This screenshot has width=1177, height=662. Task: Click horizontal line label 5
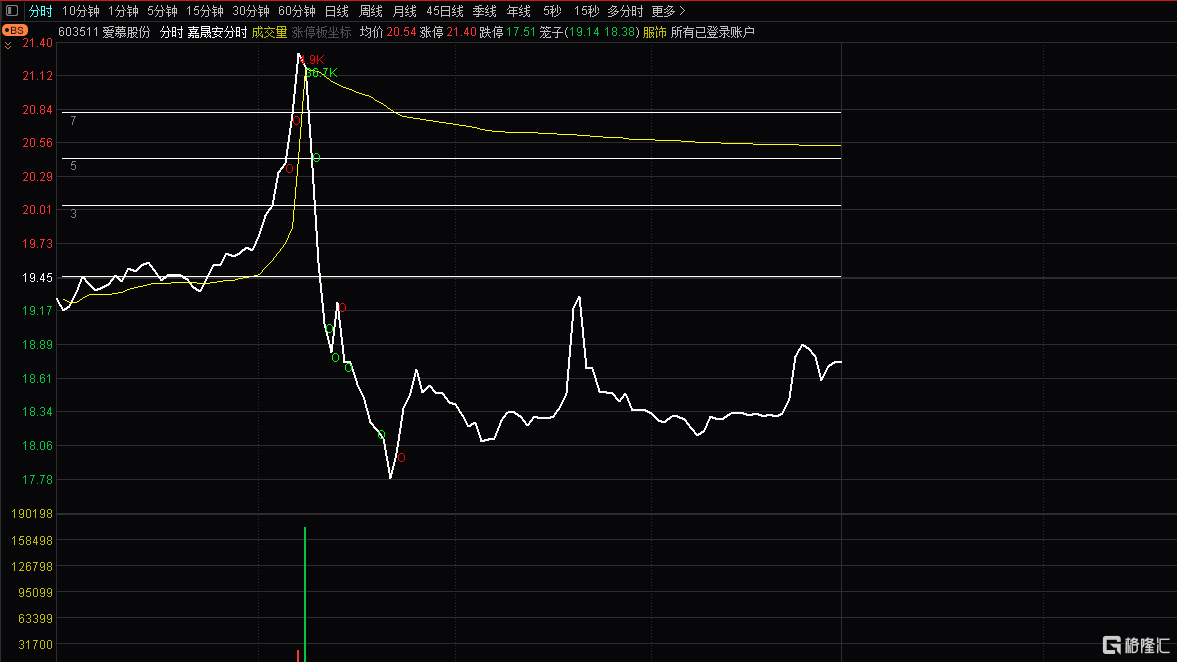point(73,166)
